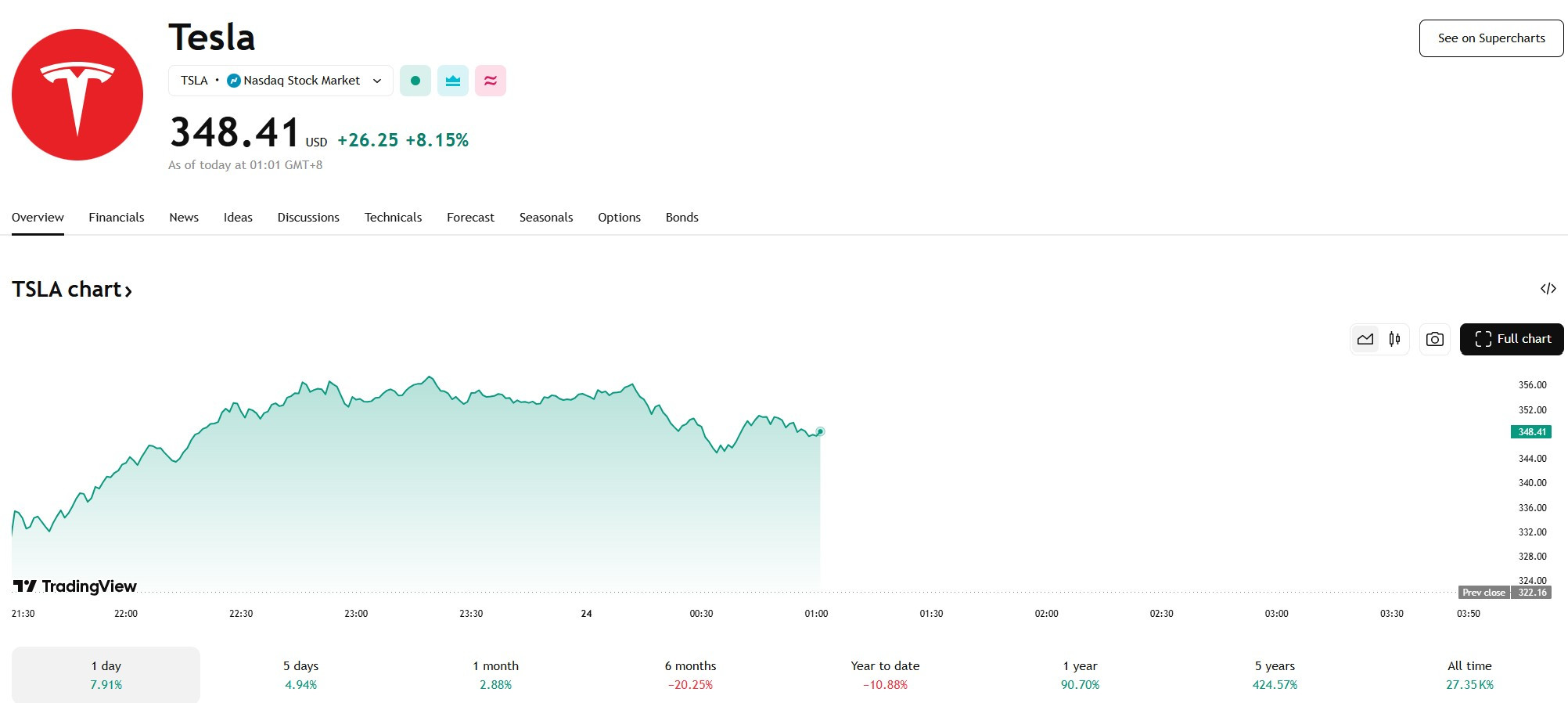Viewport: 1568px width, 703px height.
Task: Click the Prev close 322.16 marker
Action: [1505, 593]
